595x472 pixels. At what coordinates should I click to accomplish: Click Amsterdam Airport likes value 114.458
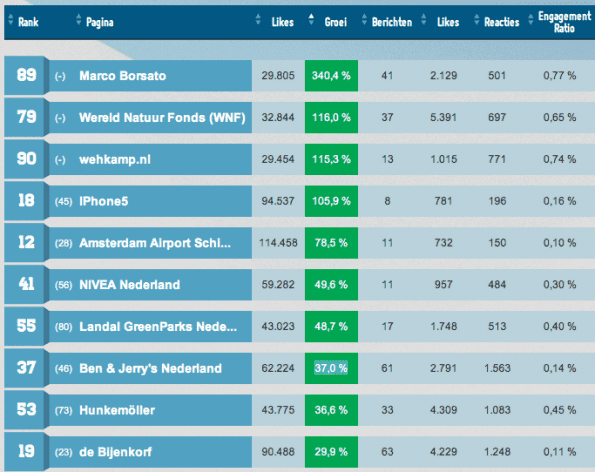[278, 242]
